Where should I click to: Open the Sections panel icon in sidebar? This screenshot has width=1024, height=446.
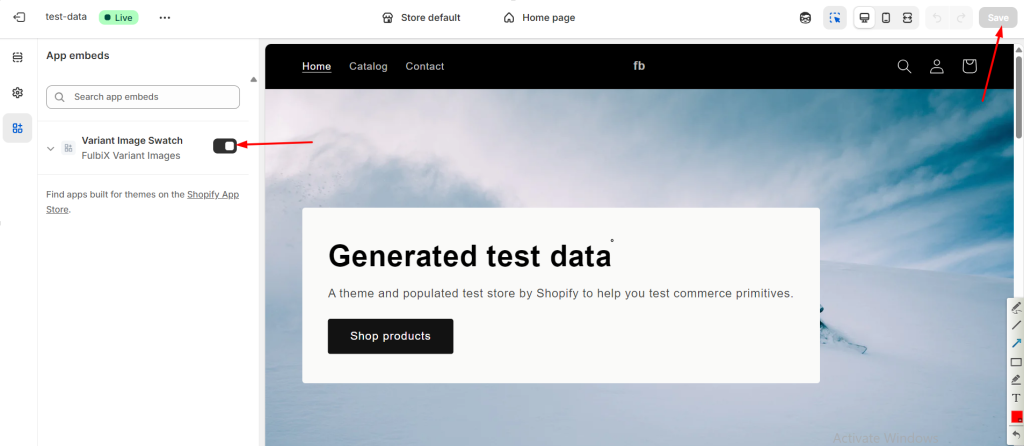17,57
